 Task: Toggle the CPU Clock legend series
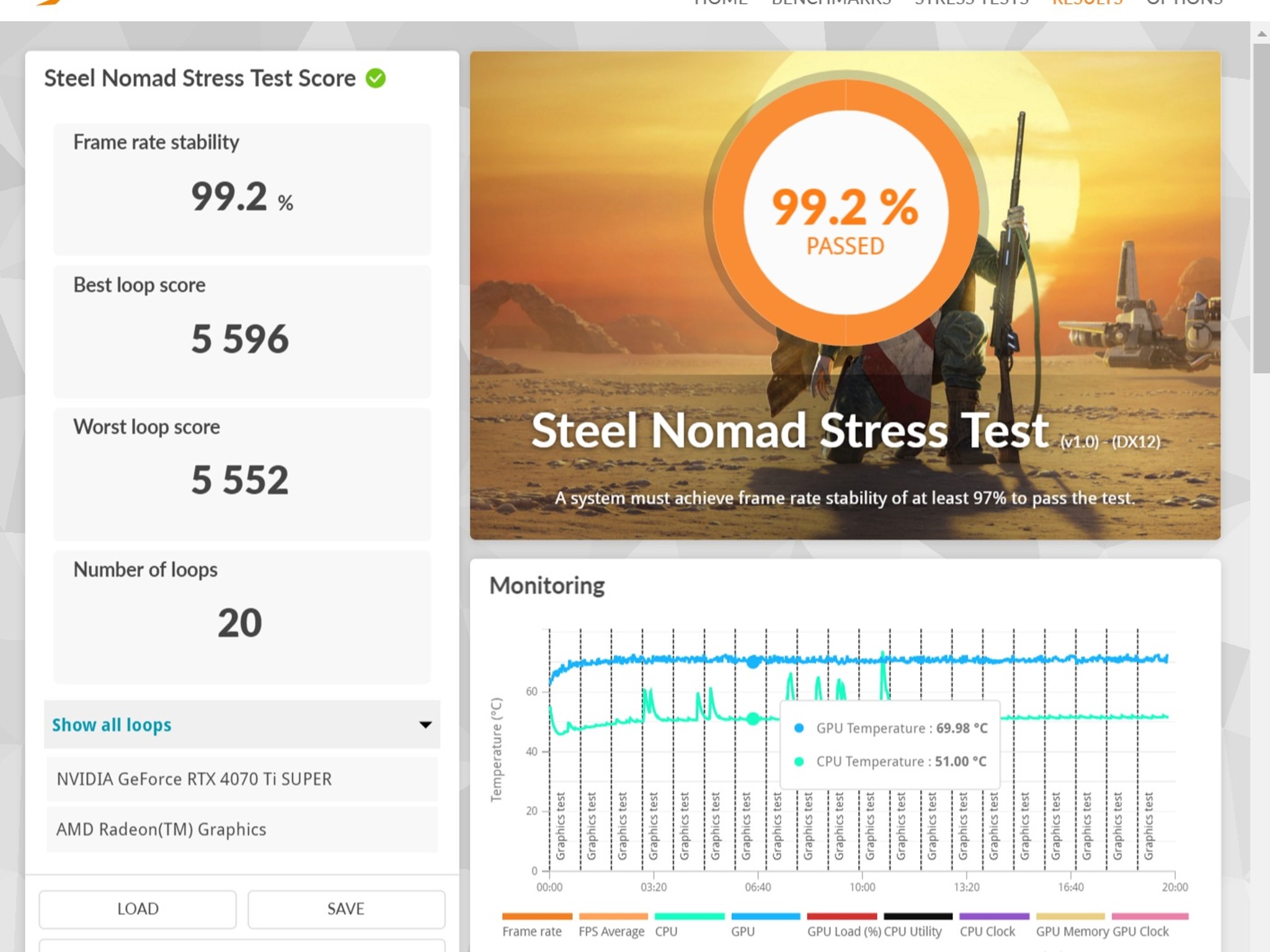pyautogui.click(x=994, y=925)
